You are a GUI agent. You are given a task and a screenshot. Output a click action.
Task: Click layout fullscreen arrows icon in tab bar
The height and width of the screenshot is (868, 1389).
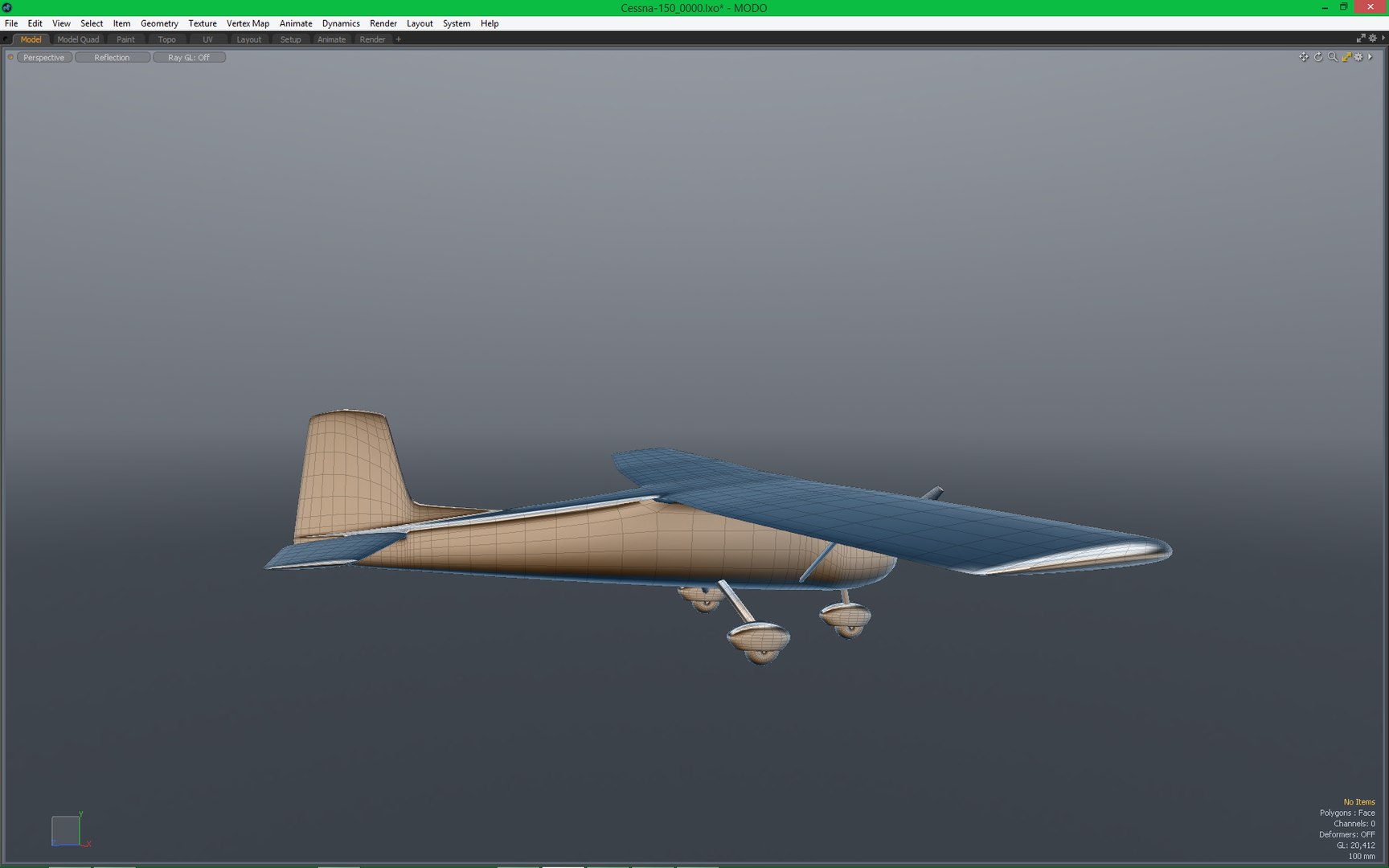[x=1361, y=39]
